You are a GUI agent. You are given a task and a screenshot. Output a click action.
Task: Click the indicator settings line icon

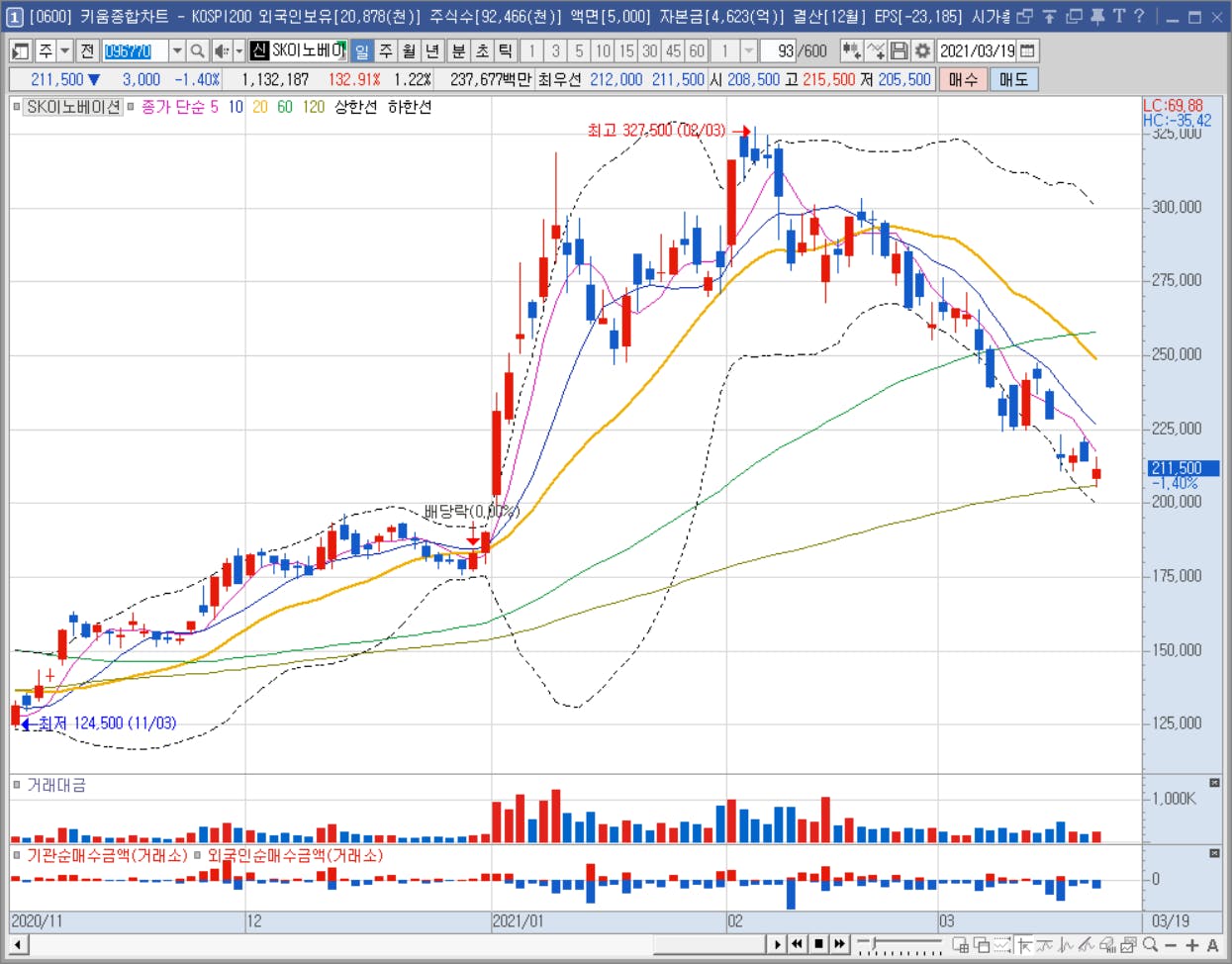click(x=875, y=50)
